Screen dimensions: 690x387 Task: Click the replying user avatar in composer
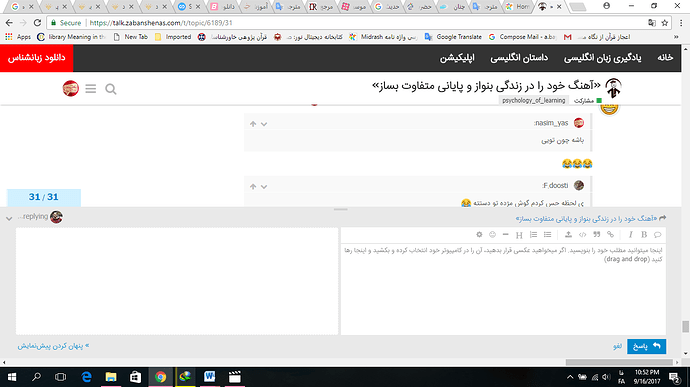click(56, 217)
